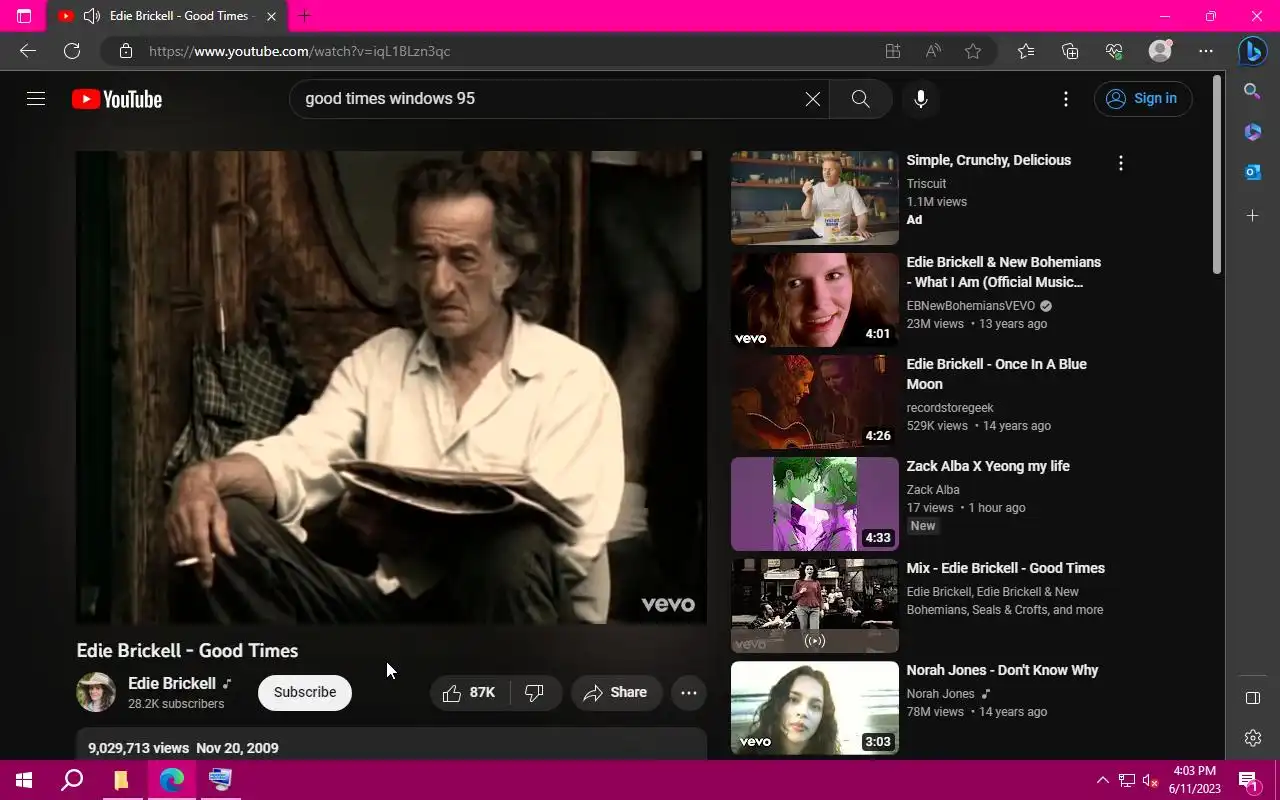Open Edie Brickell channel avatar
The width and height of the screenshot is (1280, 800).
(x=96, y=692)
